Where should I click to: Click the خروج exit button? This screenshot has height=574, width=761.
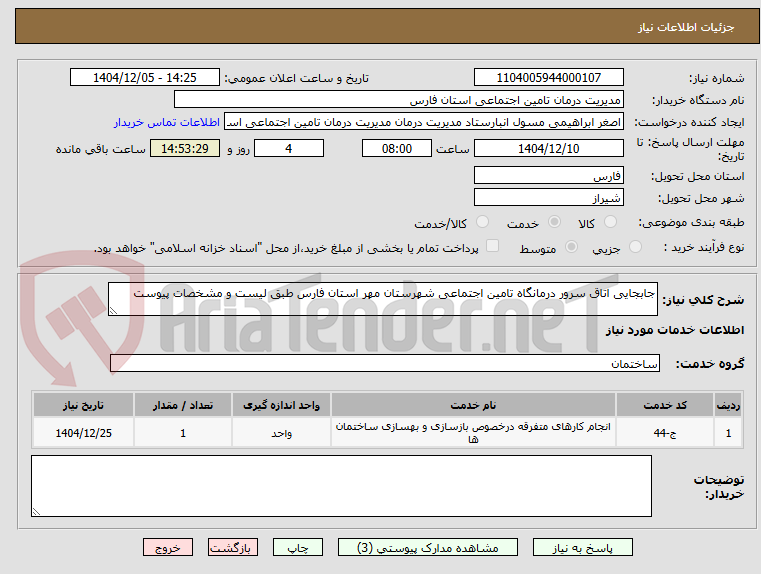tap(167, 547)
